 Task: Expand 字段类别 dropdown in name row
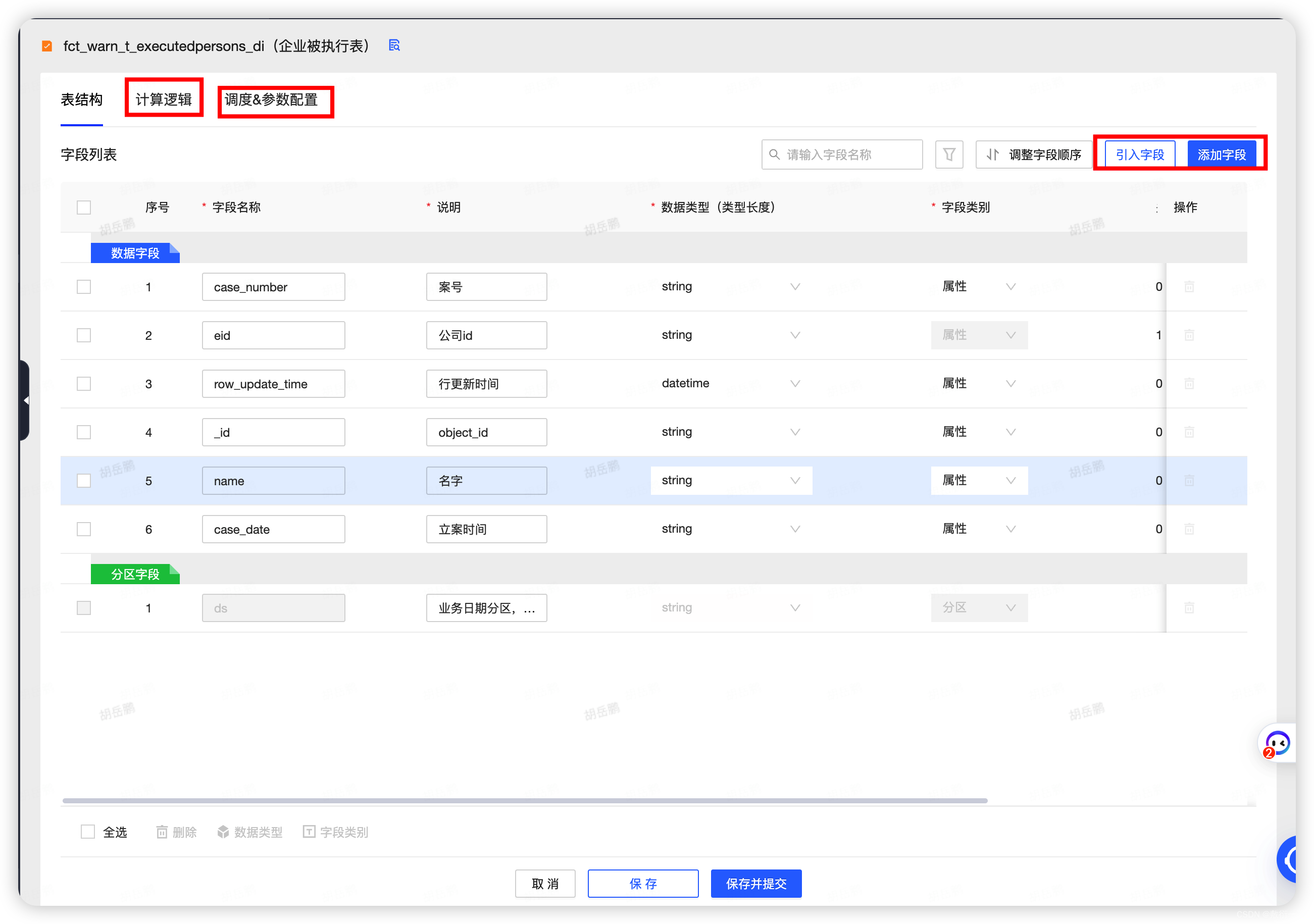[x=979, y=481]
